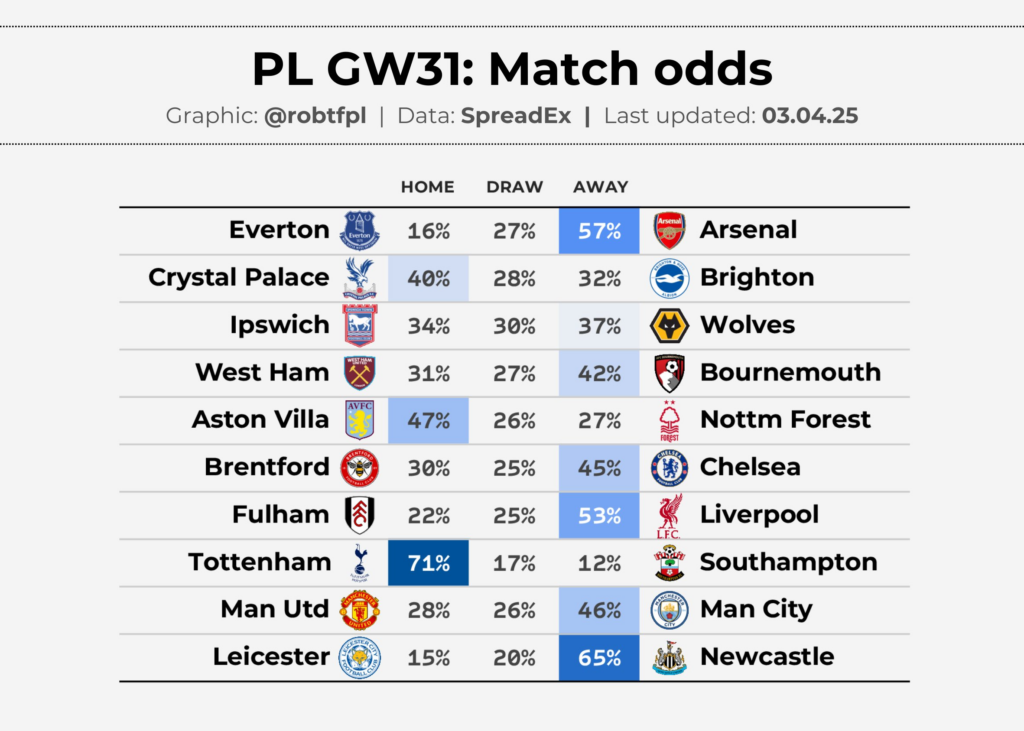Click the Man City badge
Screen dimensions: 1024x731
click(669, 609)
